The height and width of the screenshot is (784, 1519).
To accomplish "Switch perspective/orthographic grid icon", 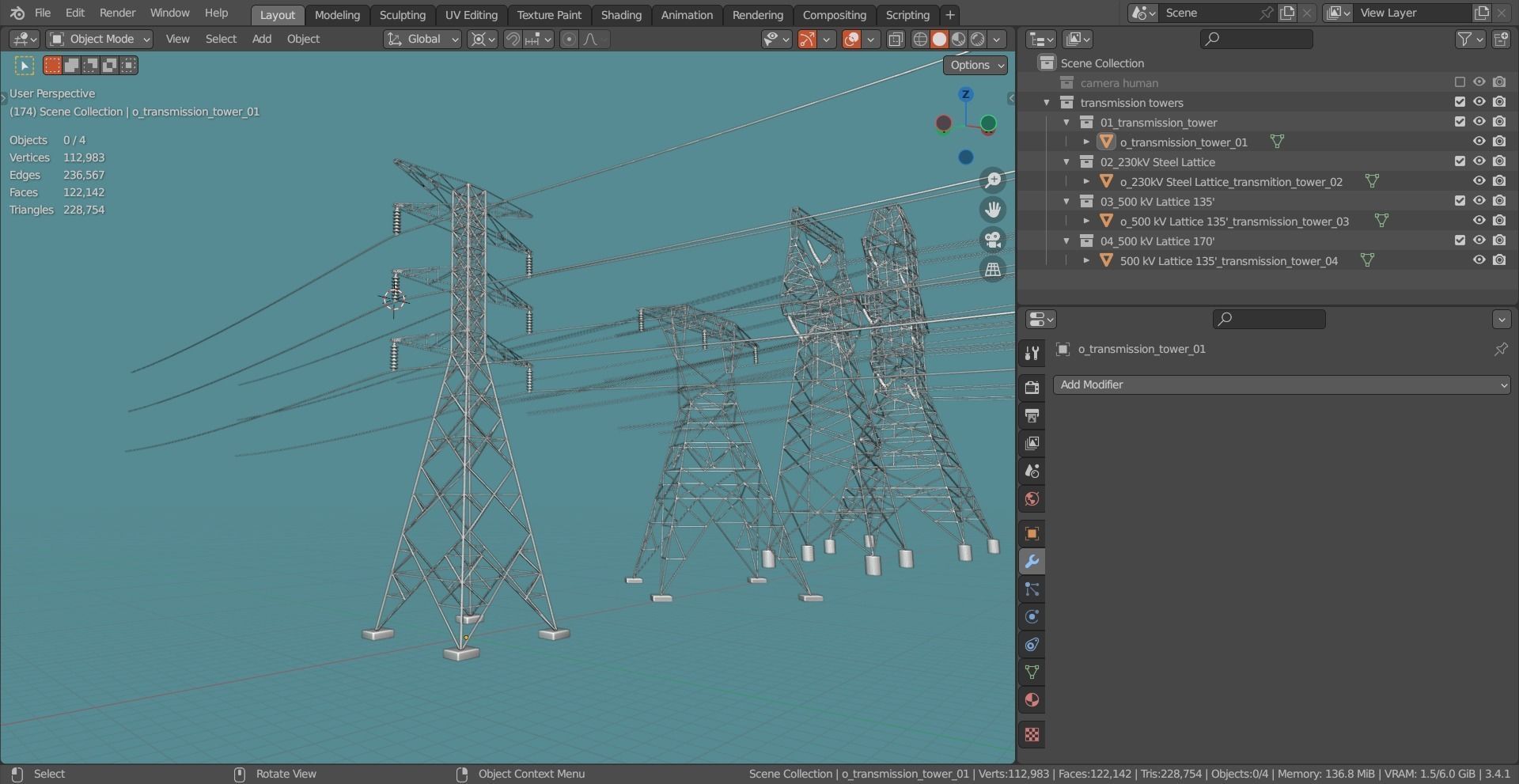I will [x=993, y=270].
